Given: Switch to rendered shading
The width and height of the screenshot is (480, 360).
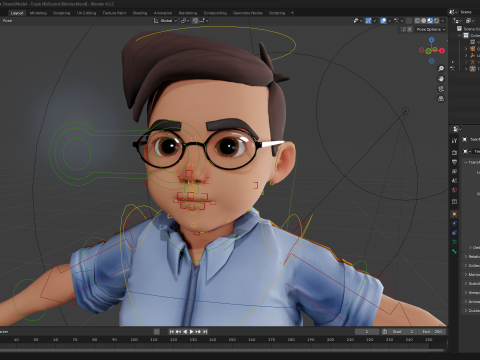Looking at the screenshot, I should coord(436,21).
